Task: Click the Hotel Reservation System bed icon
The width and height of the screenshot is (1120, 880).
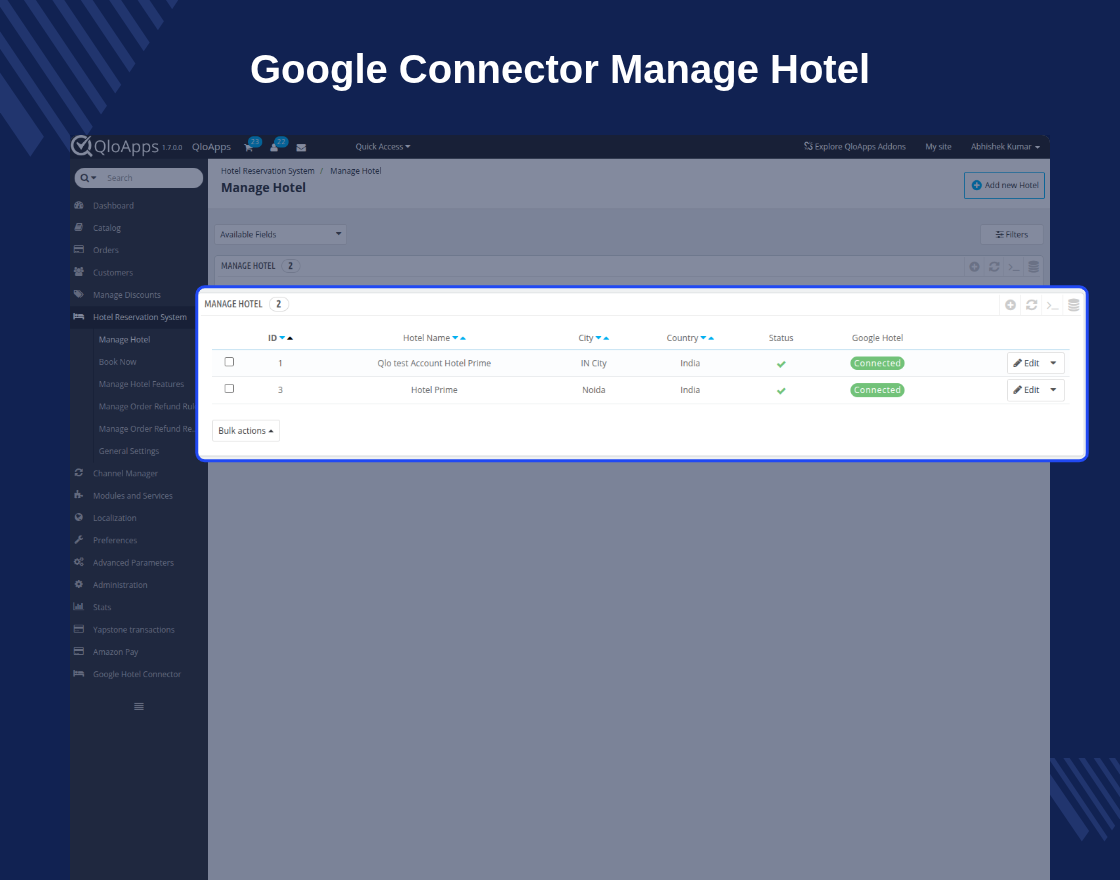Action: 79,316
